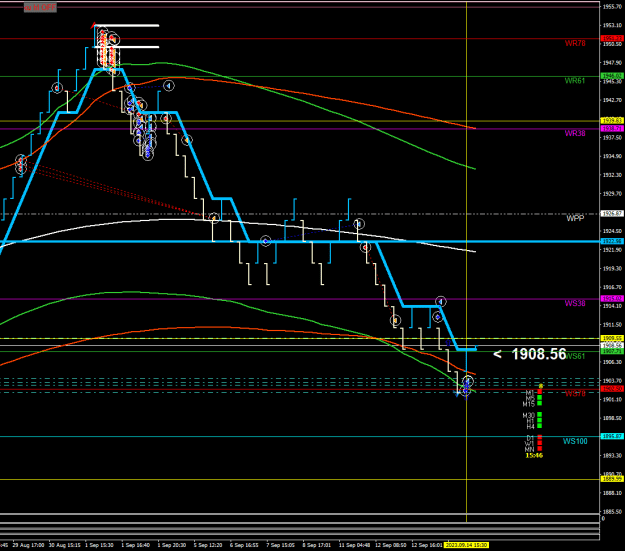Viewport: 625px width, 551px height.
Task: Click the 1885.50 price scale label
Action: [x=613, y=512]
